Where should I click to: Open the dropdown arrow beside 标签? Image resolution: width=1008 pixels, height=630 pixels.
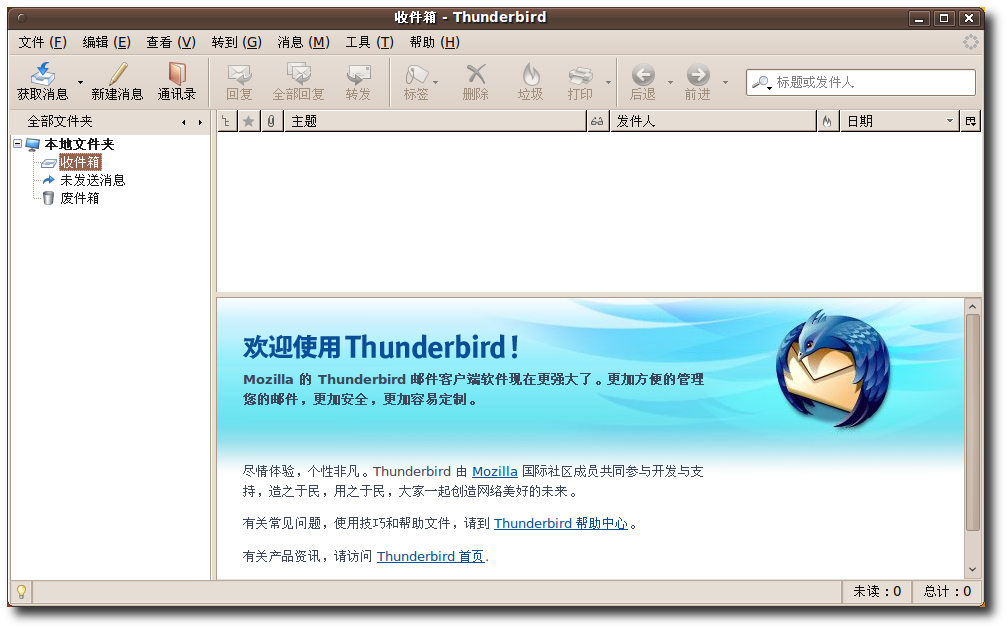coord(436,82)
